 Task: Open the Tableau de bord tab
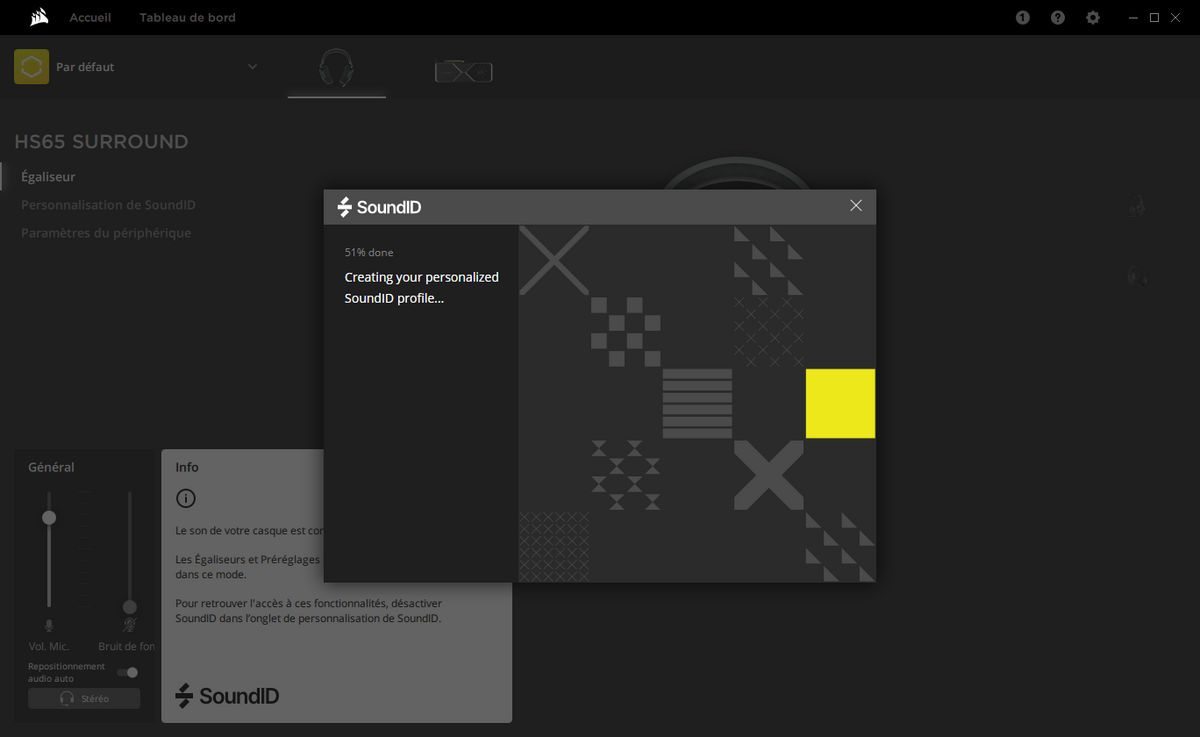pos(187,18)
